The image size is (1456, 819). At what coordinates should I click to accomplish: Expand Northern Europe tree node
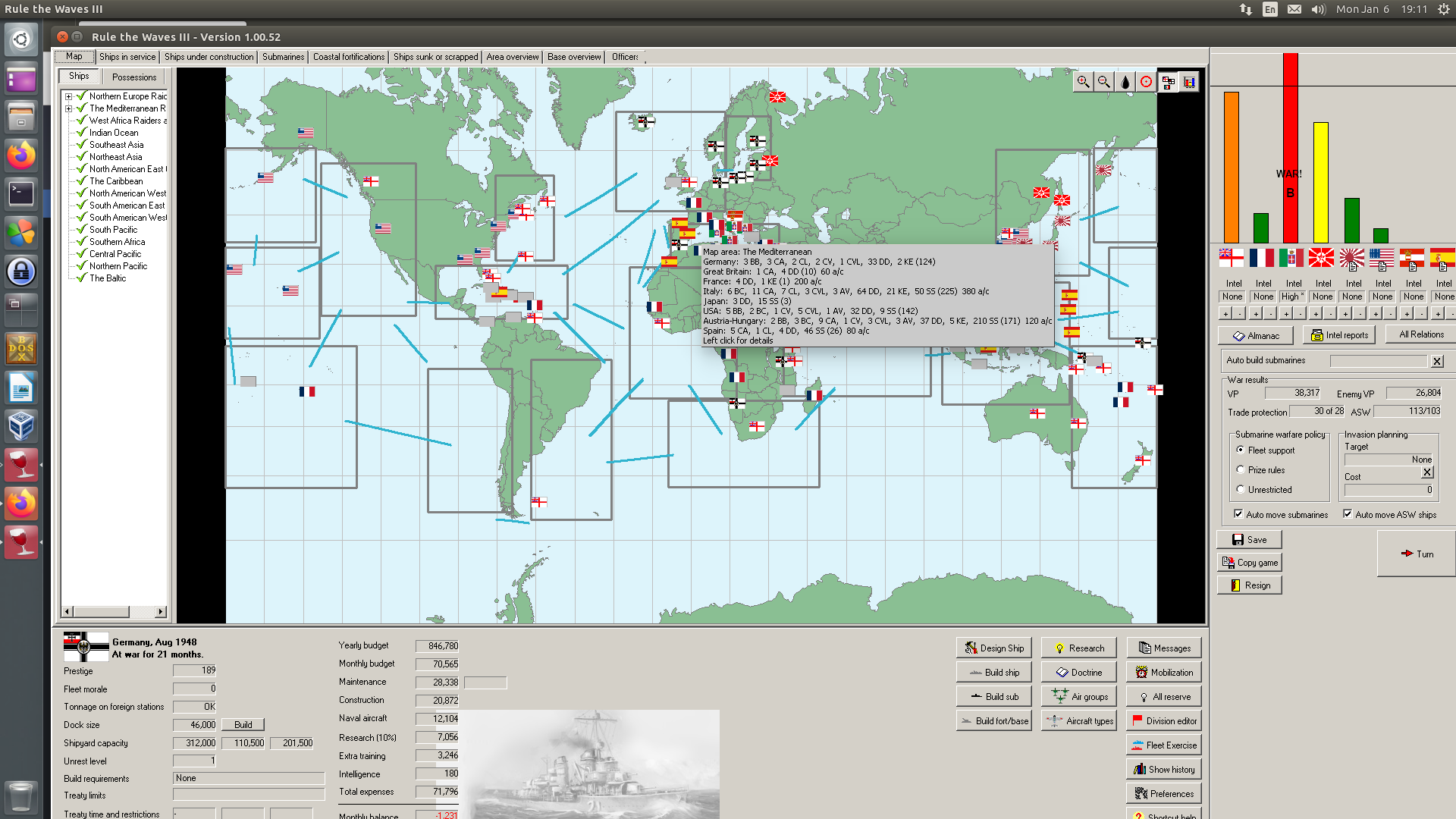click(68, 96)
